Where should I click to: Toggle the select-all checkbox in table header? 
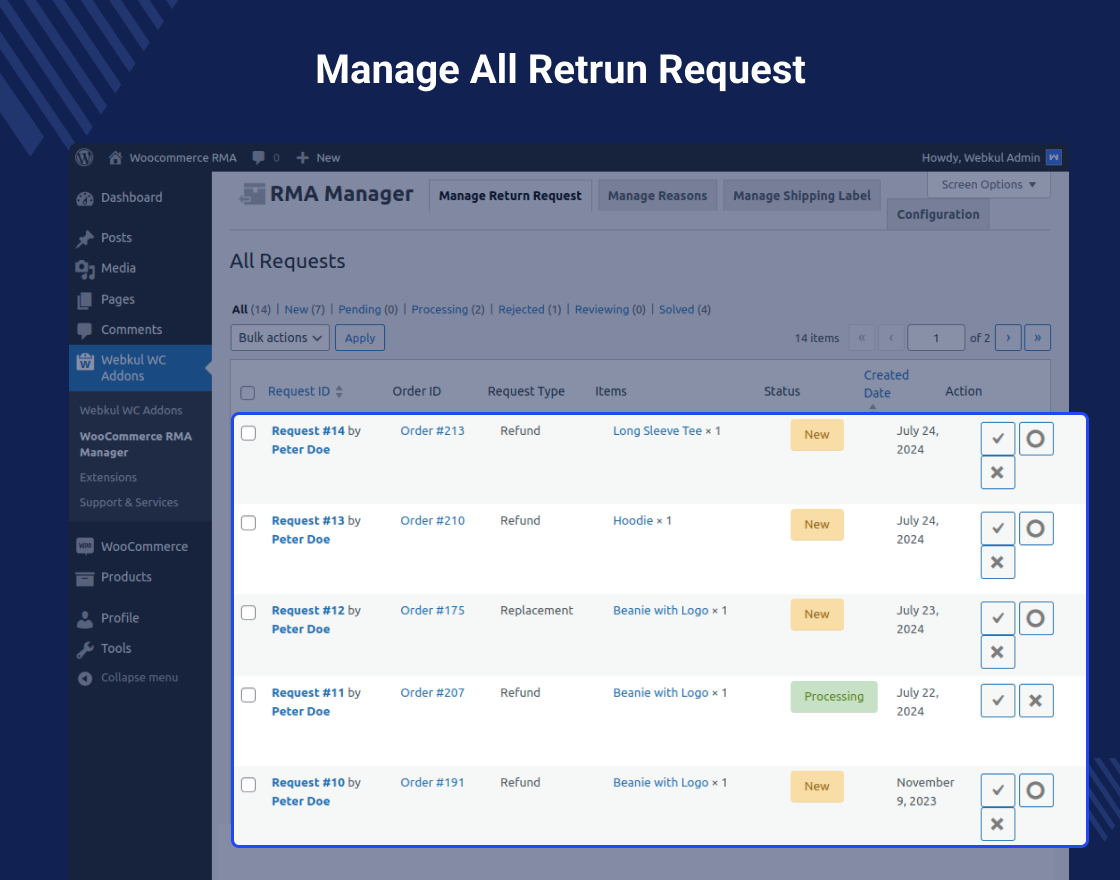tap(249, 393)
